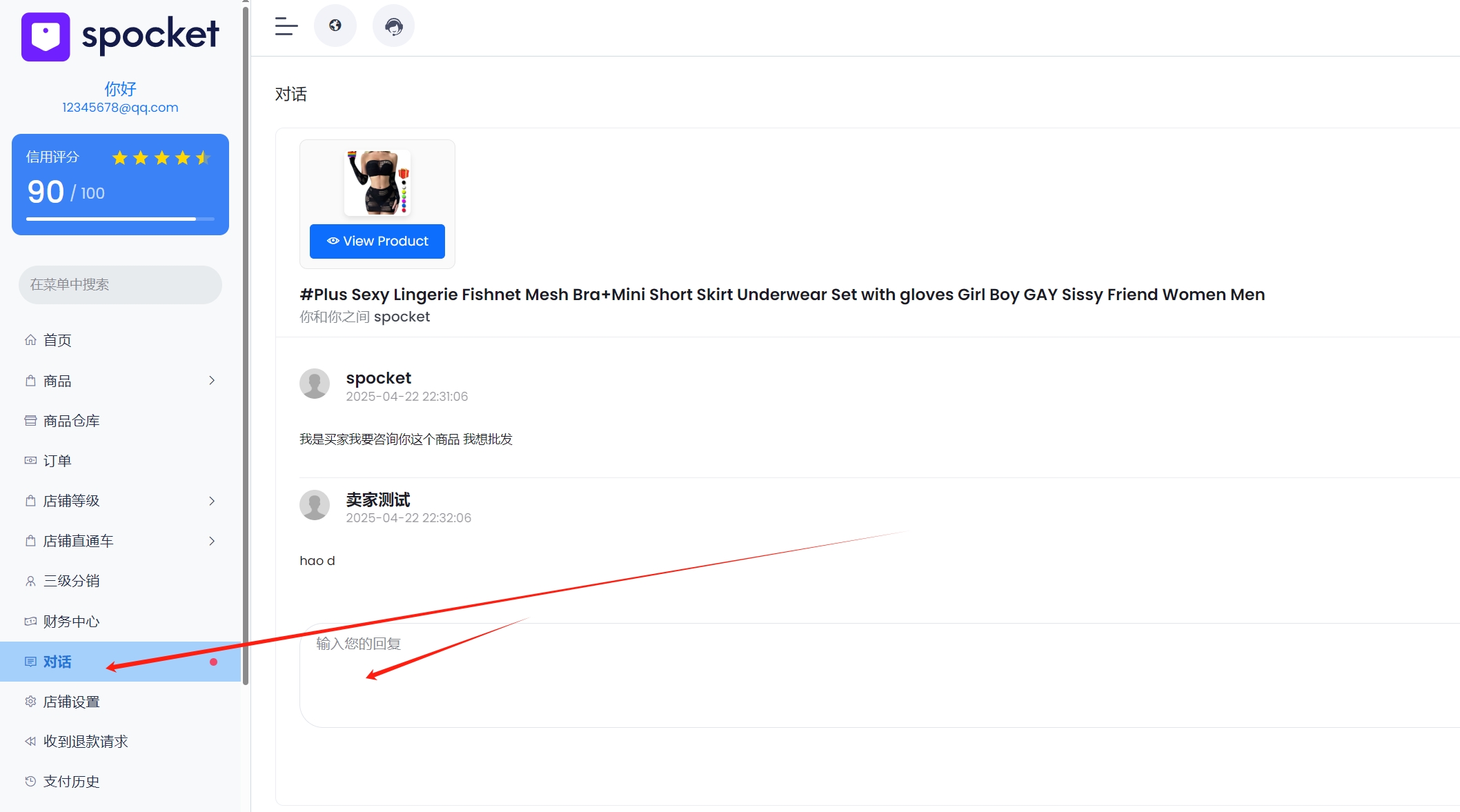Viewport: 1460px width, 812px height.
Task: Click the Spocket logo
Action: click(x=120, y=36)
